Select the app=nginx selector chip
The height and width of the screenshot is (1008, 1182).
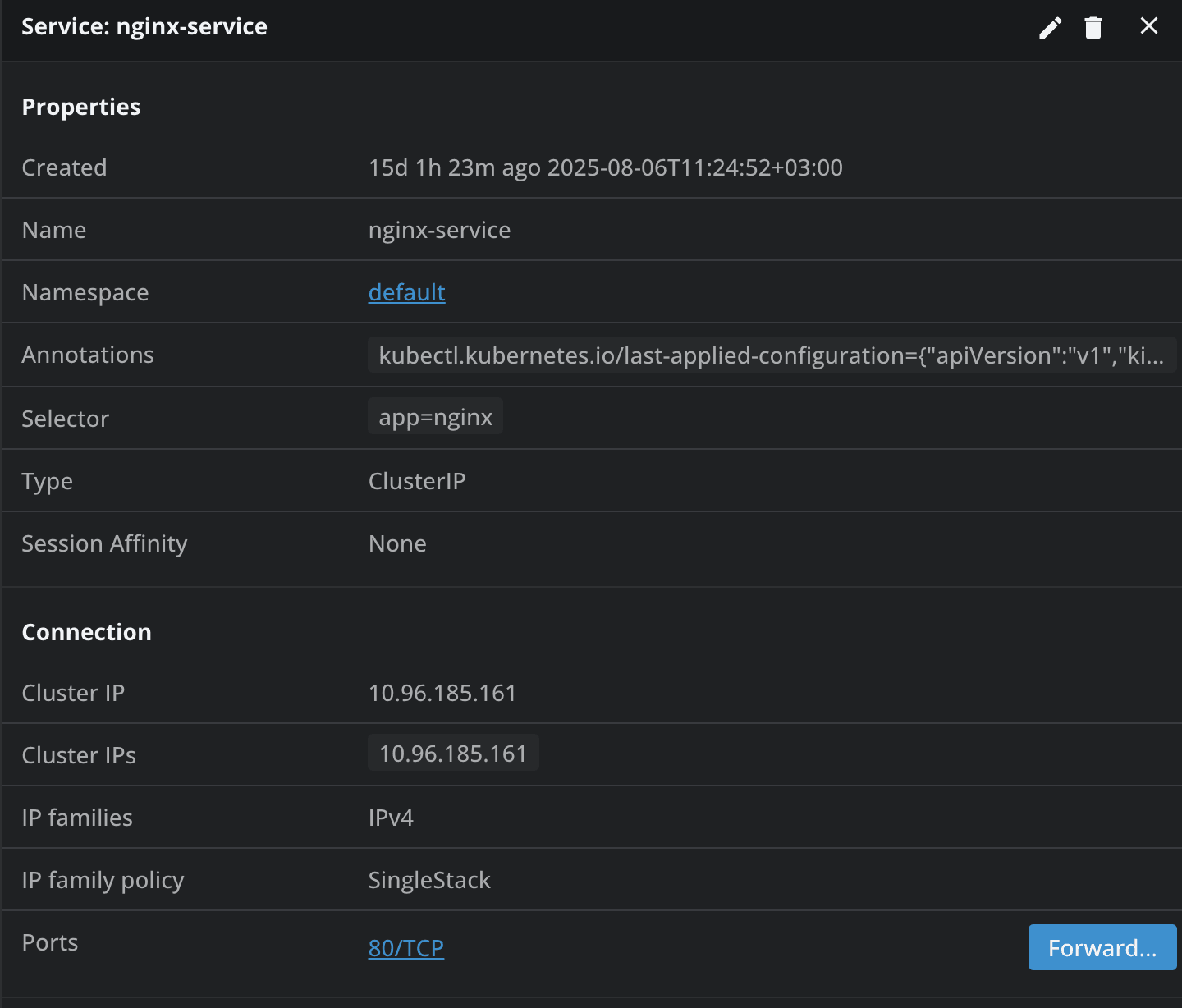(x=435, y=416)
